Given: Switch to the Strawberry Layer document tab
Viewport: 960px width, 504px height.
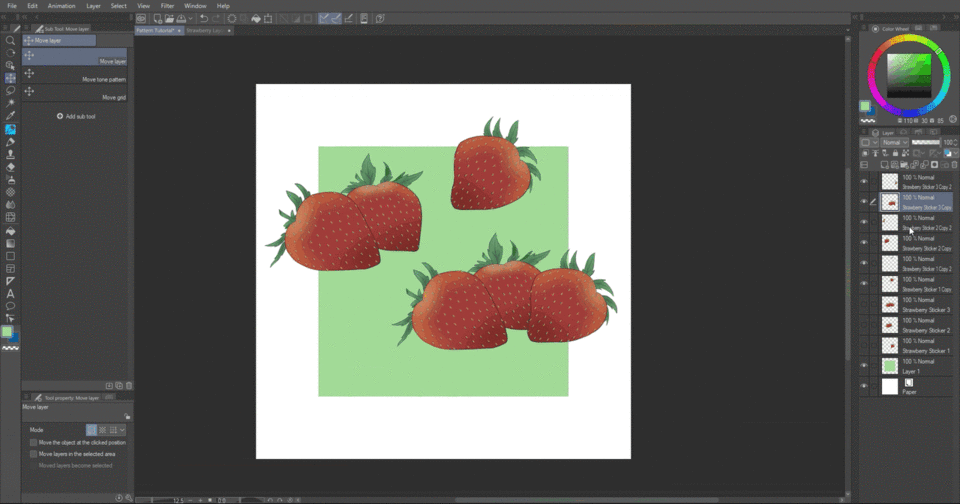Looking at the screenshot, I should [x=206, y=31].
